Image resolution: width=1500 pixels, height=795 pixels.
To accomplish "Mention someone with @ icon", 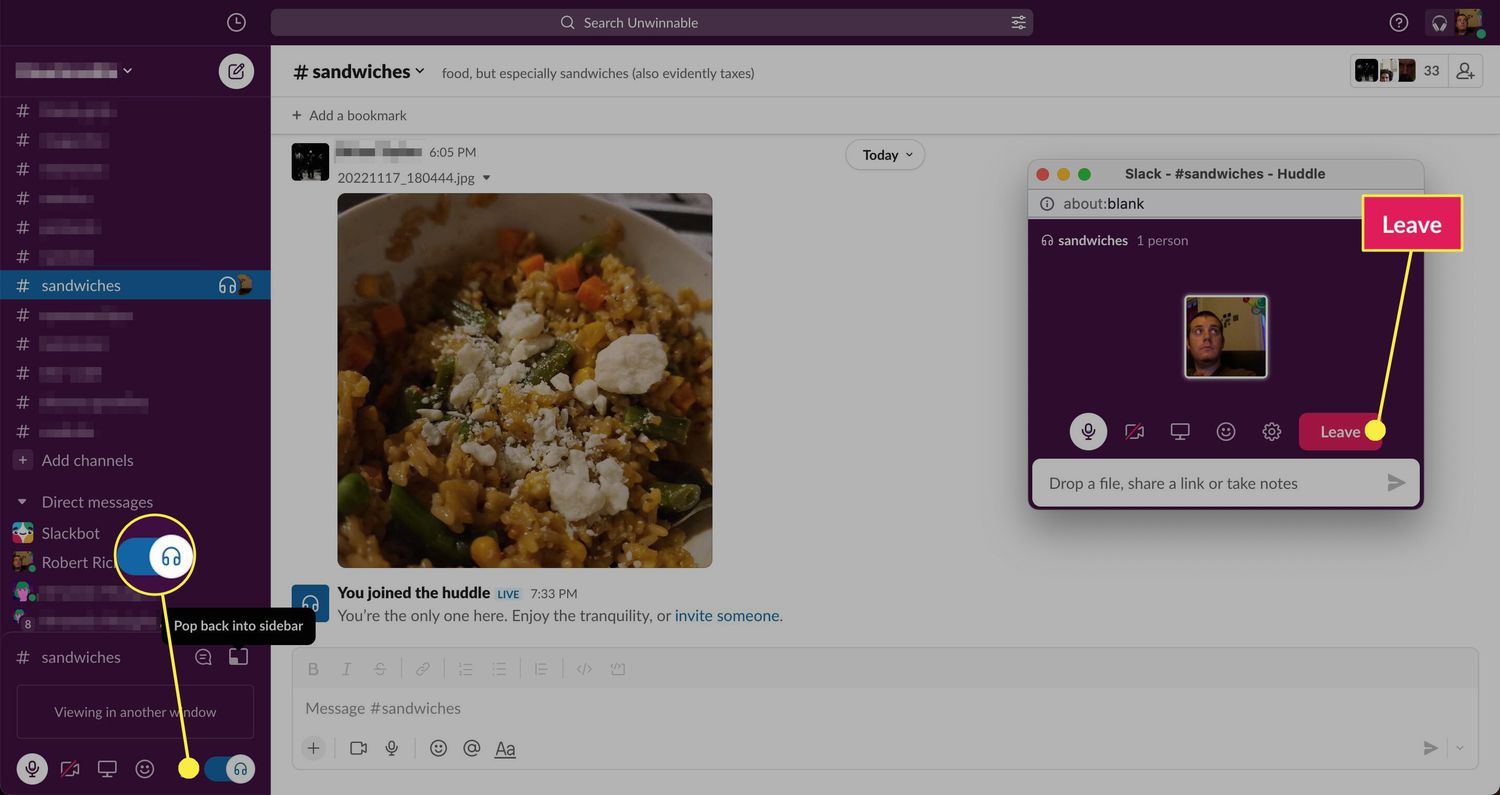I will [x=472, y=748].
